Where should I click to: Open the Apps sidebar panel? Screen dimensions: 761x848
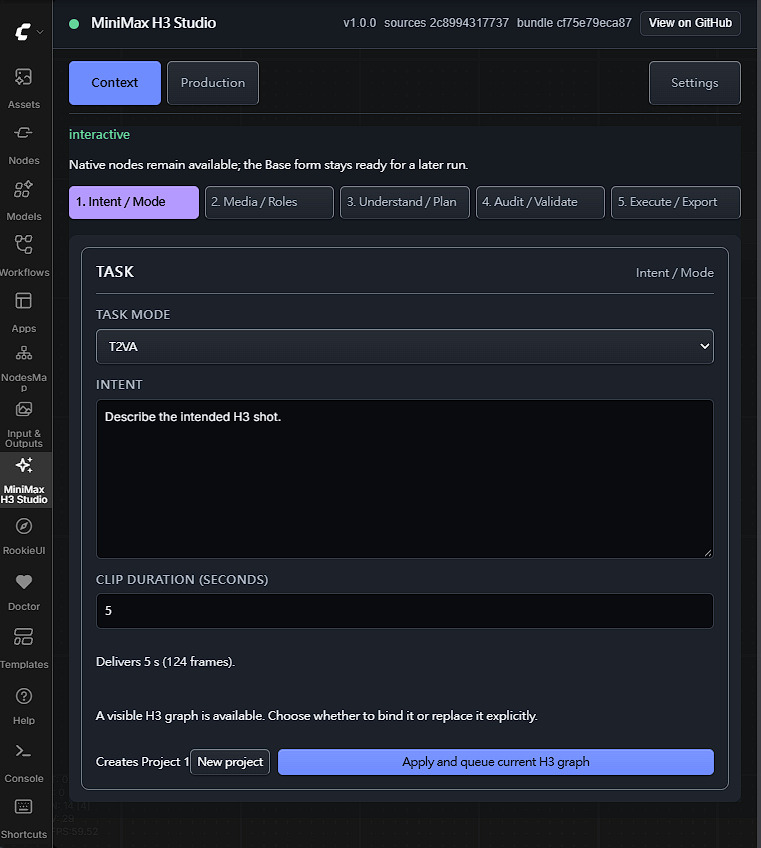24,312
